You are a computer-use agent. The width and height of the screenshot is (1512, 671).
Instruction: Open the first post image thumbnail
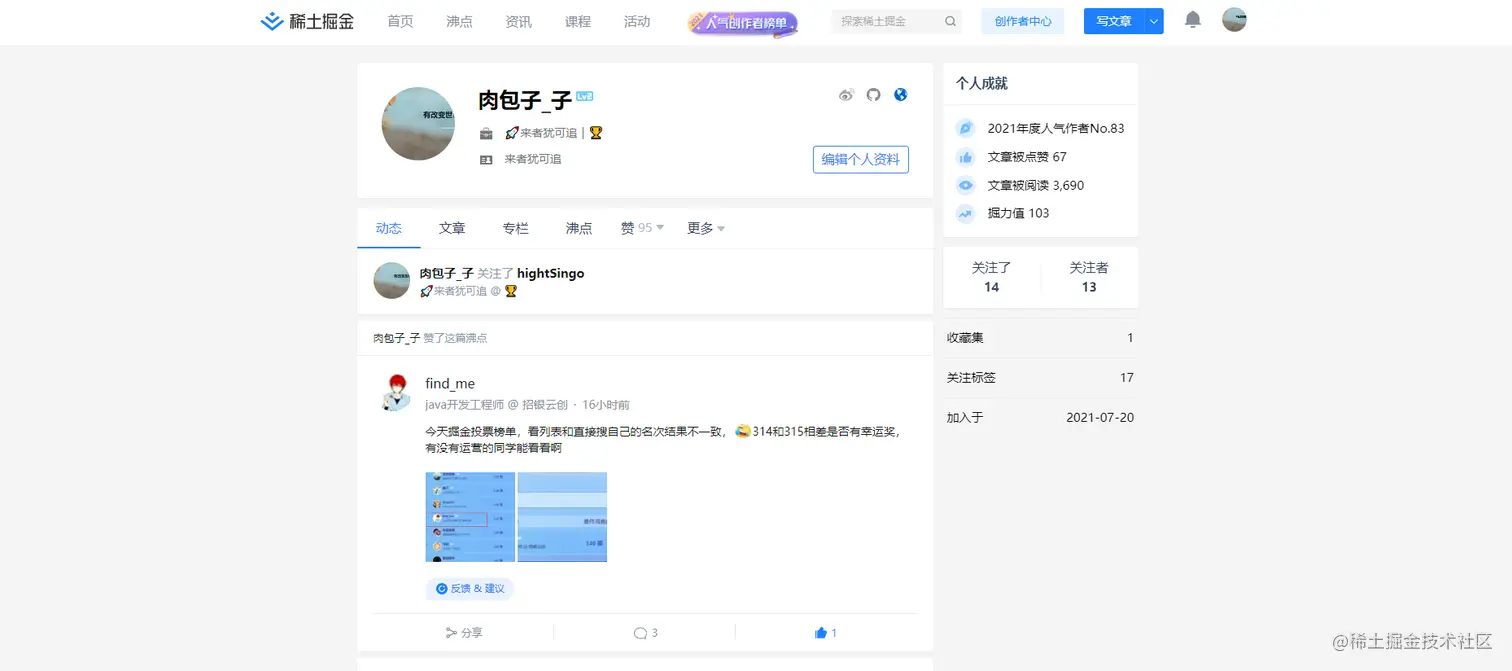[470, 517]
